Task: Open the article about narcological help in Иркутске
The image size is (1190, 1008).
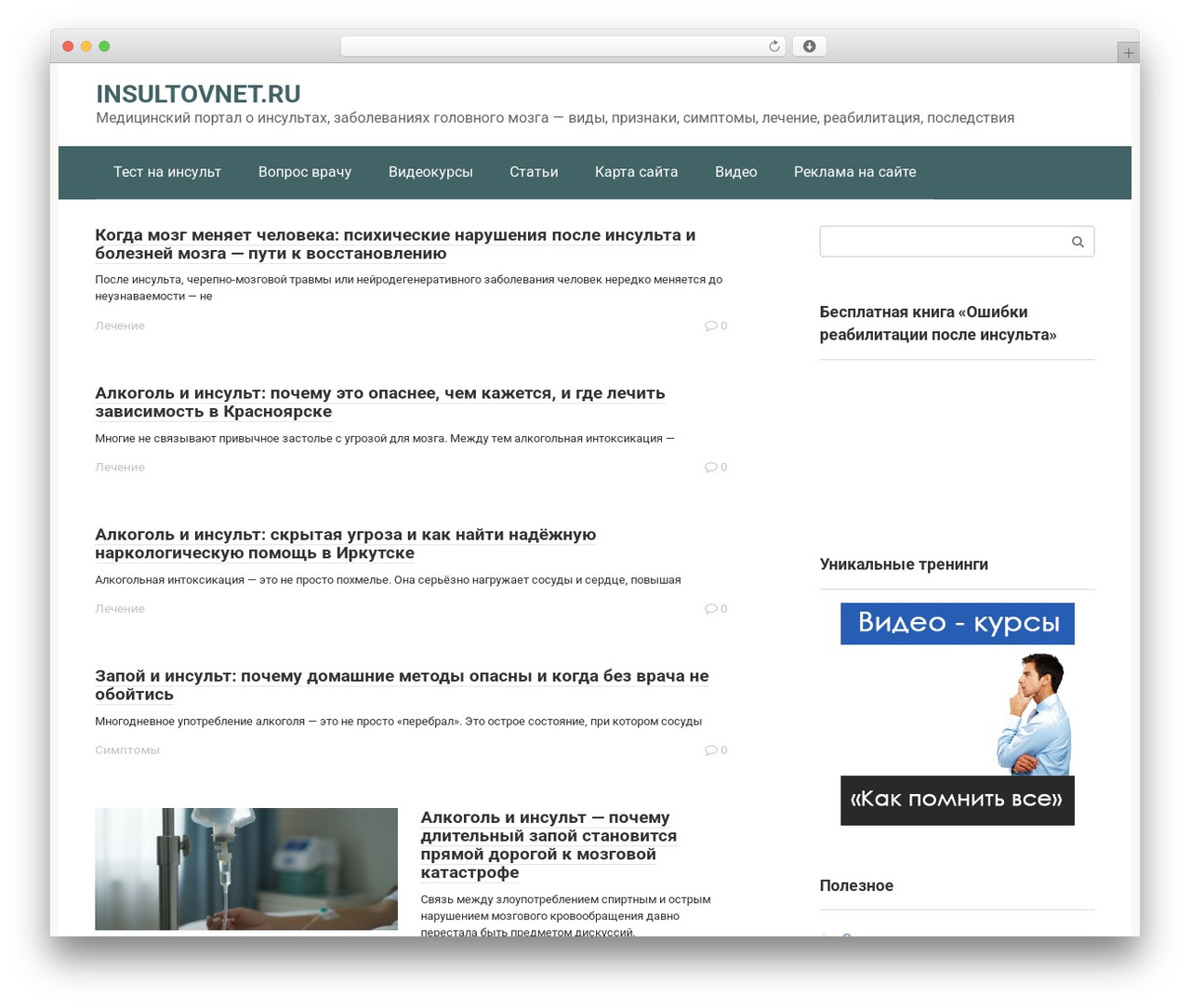Action: click(345, 544)
